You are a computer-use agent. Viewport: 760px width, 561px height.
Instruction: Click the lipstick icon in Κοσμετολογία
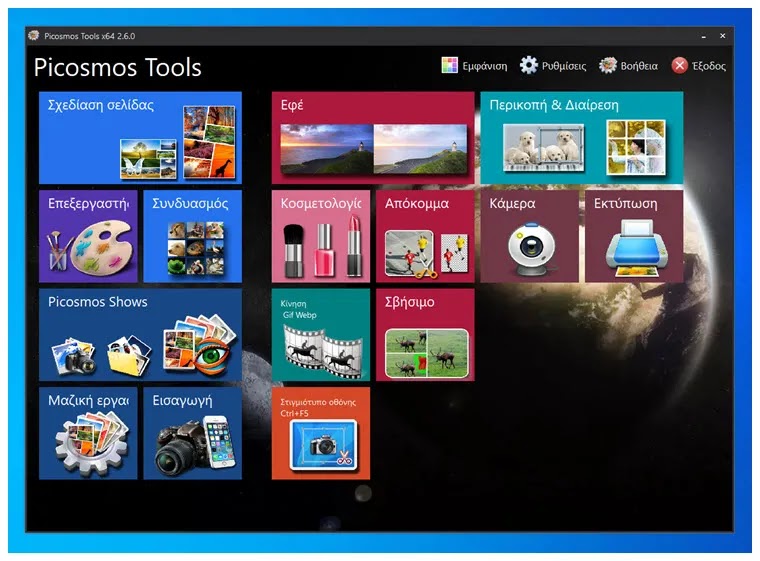click(x=354, y=247)
